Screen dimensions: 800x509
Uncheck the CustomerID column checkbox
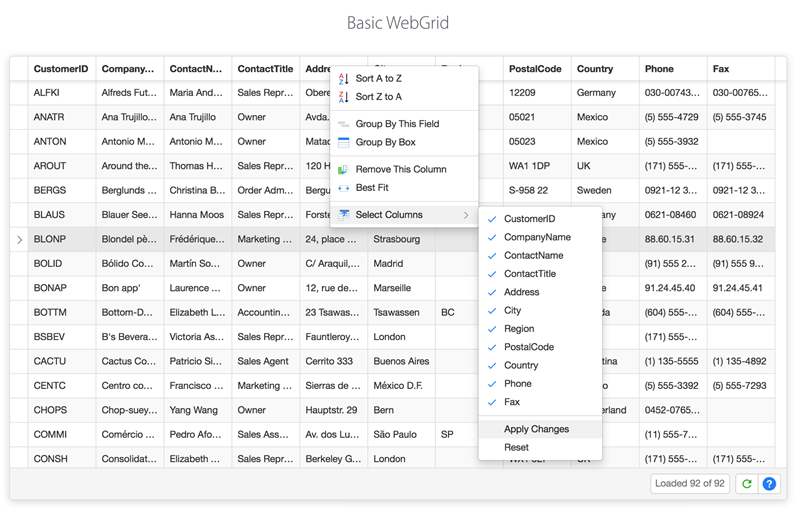coord(492,219)
